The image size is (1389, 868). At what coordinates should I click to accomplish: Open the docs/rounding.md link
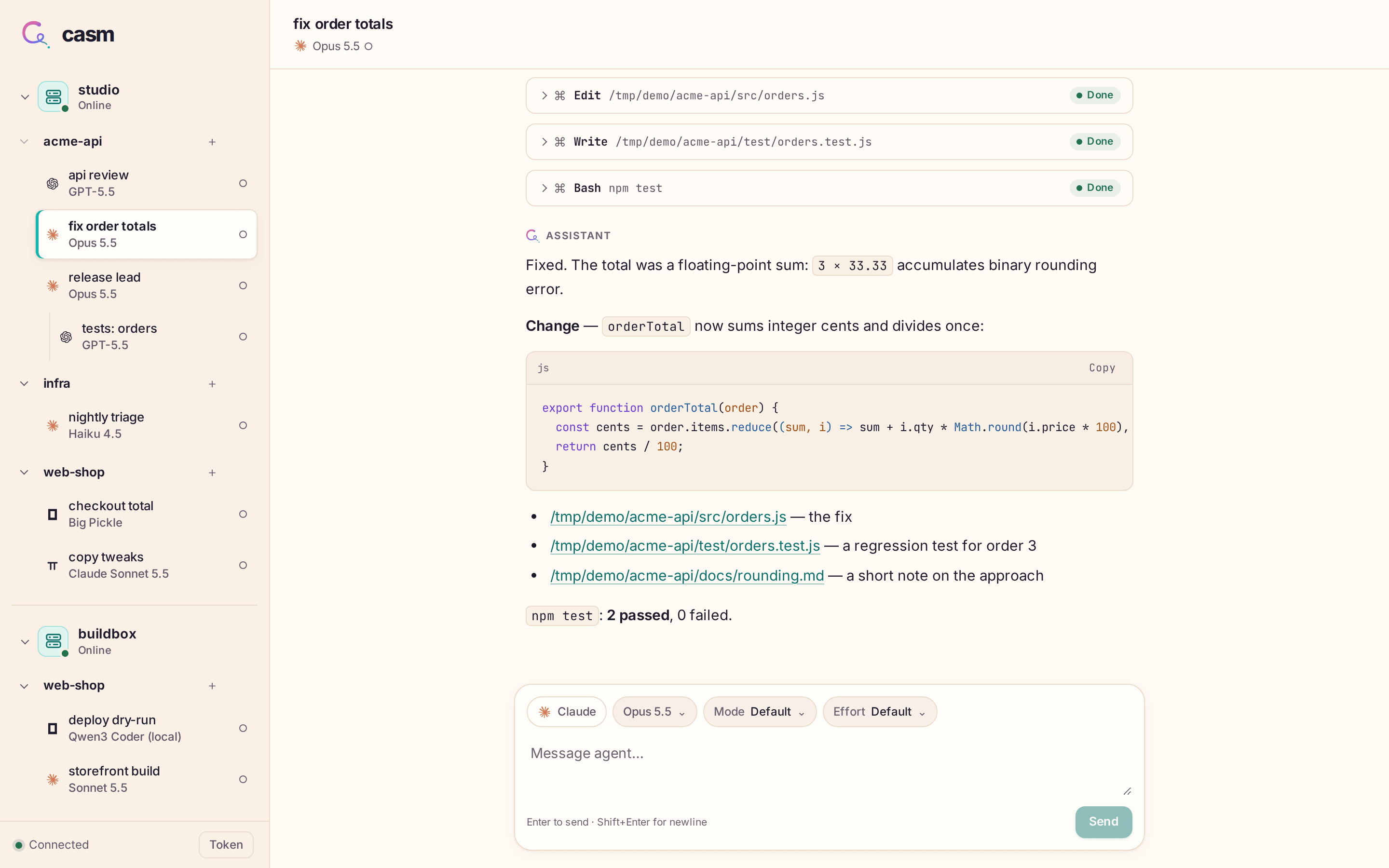pyautogui.click(x=687, y=576)
